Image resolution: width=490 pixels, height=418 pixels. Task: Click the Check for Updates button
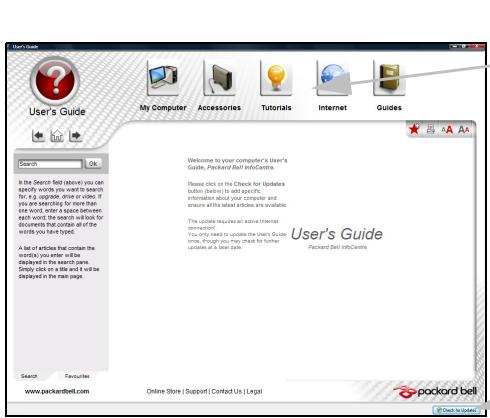[x=456, y=410]
